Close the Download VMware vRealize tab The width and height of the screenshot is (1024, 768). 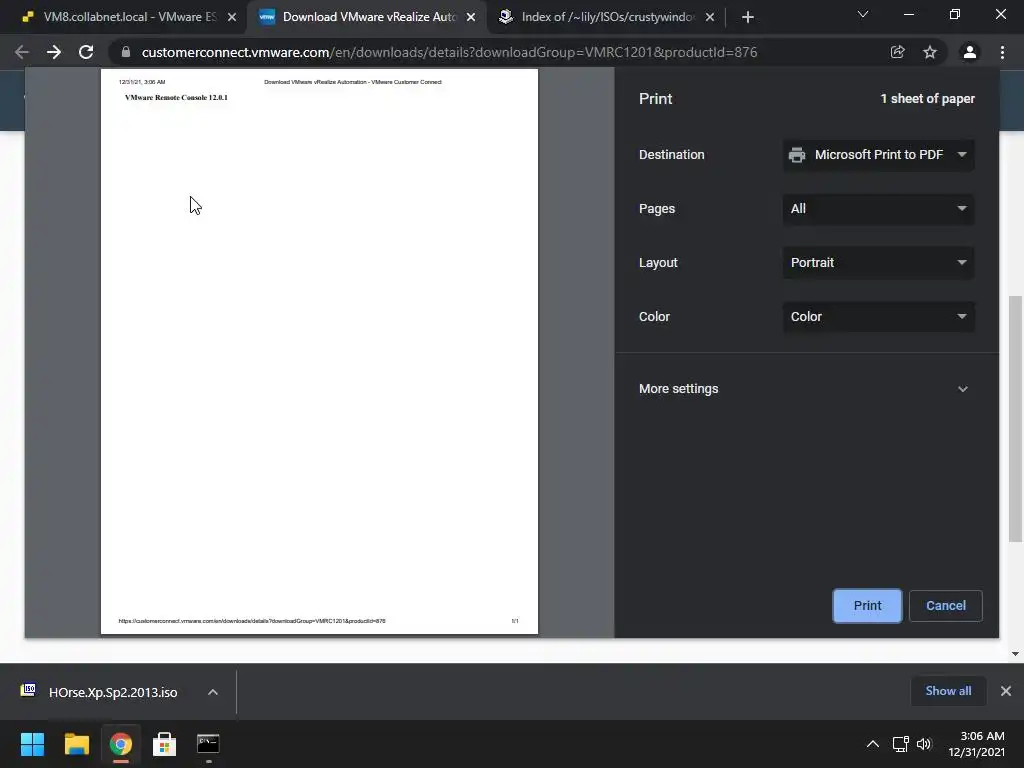tap(471, 17)
